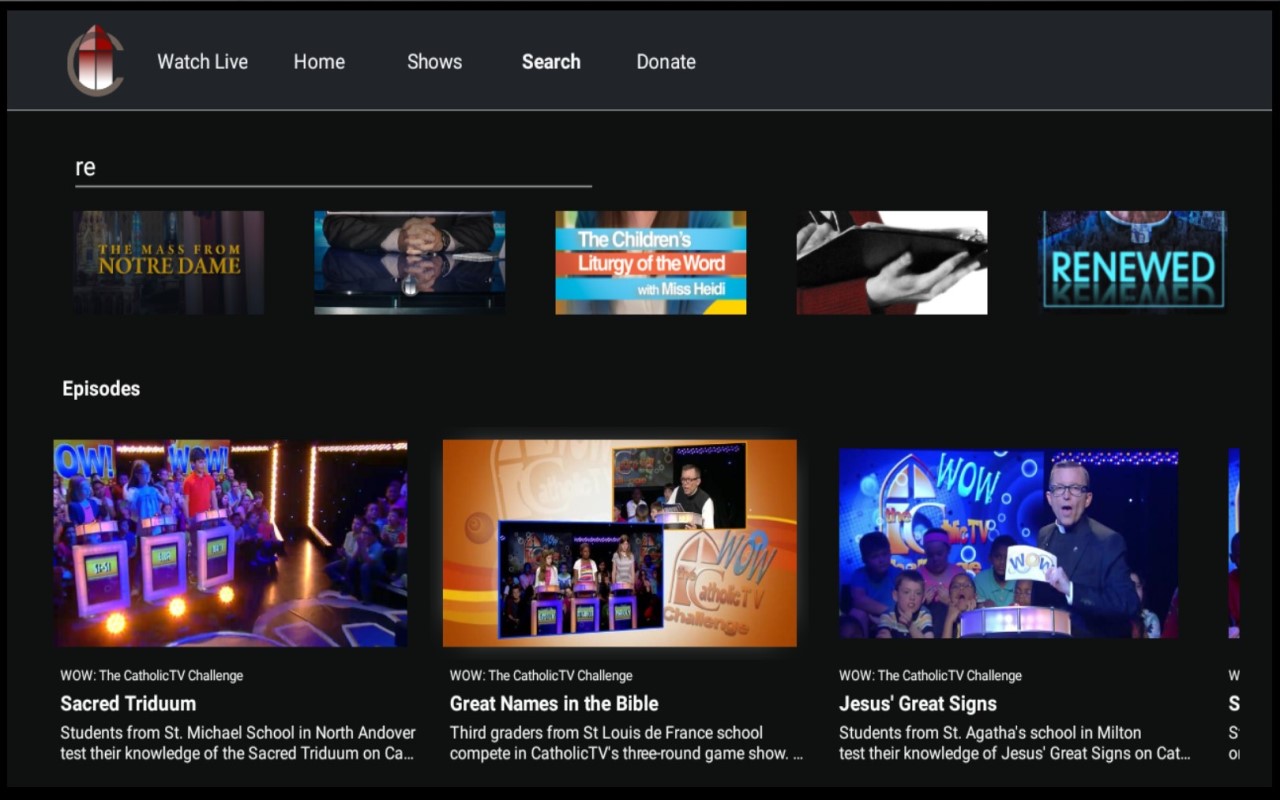Click the black-and-white Bible reading thumbnail
Image resolution: width=1280 pixels, height=800 pixels.
891,262
